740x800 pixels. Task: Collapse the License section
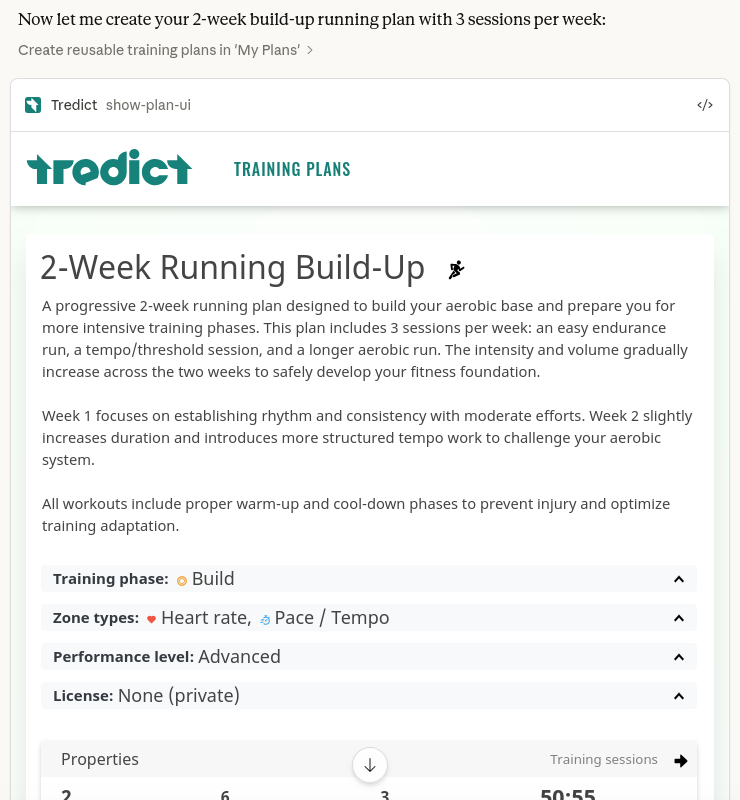[x=679, y=695]
